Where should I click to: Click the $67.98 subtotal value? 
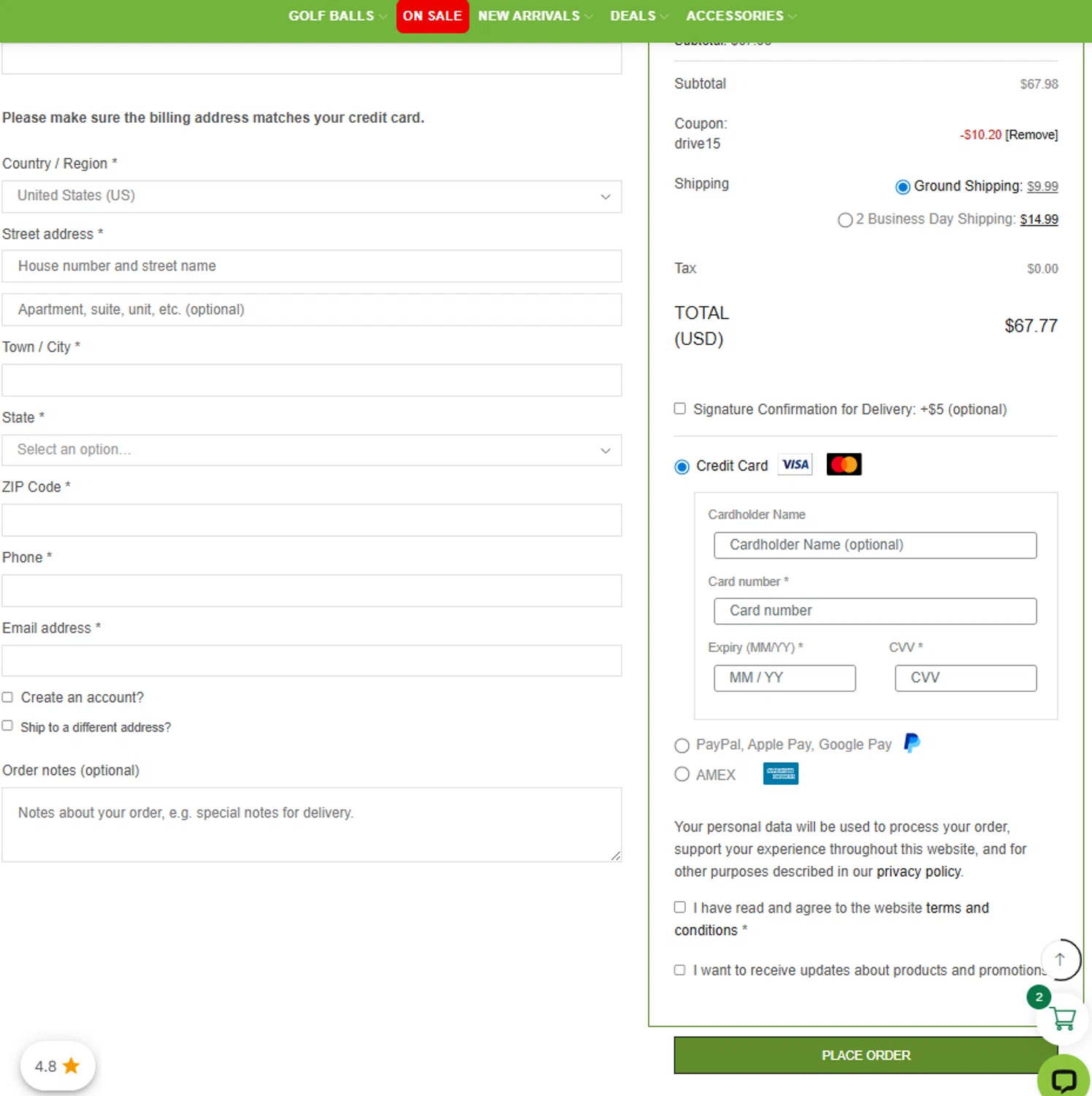pyautogui.click(x=1039, y=84)
